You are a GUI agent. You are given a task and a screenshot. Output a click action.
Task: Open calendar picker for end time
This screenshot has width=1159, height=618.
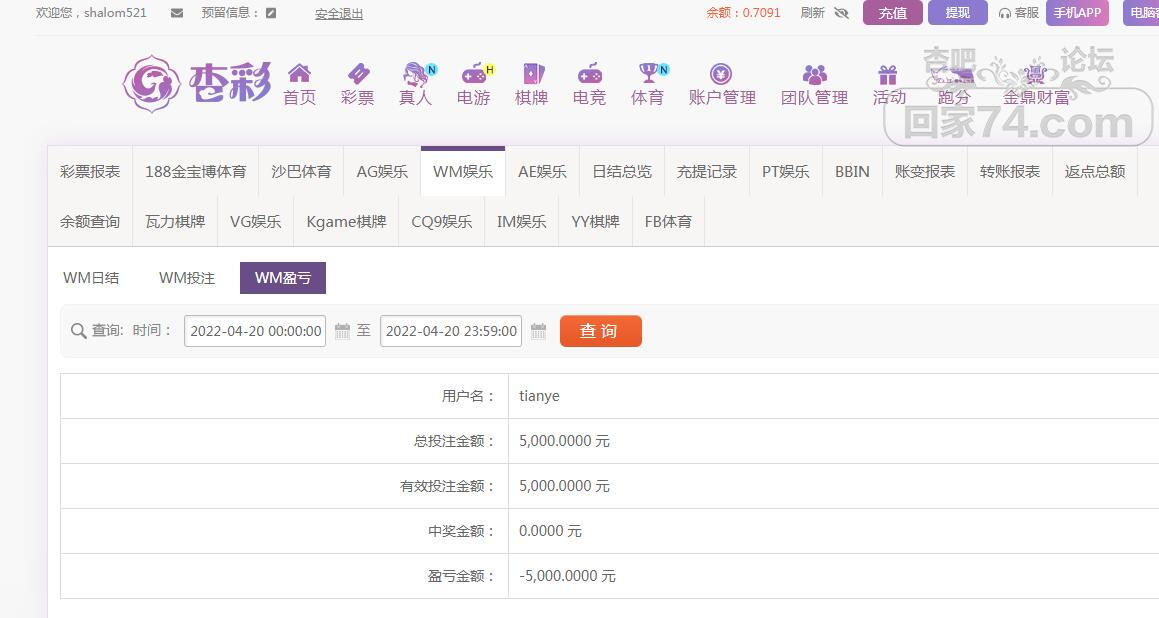(x=538, y=331)
